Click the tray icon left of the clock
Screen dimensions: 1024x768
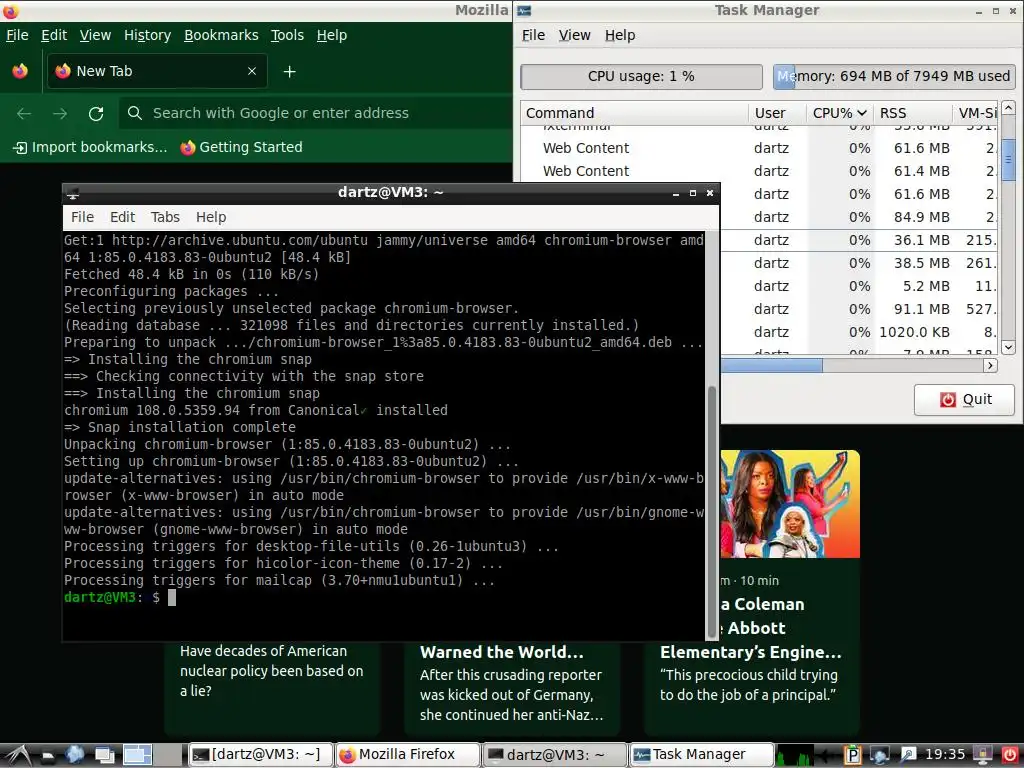pos(908,755)
